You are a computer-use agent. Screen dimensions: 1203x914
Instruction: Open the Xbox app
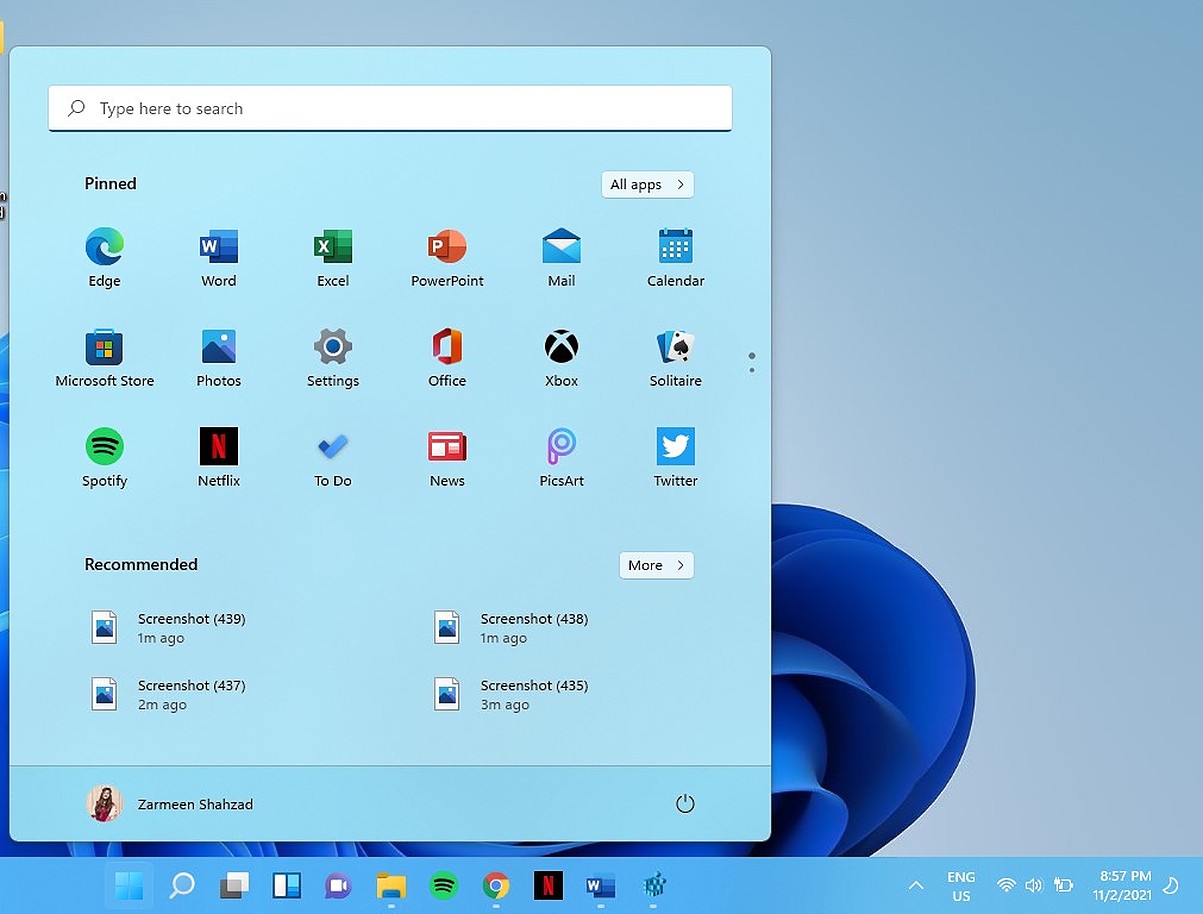[x=561, y=346]
